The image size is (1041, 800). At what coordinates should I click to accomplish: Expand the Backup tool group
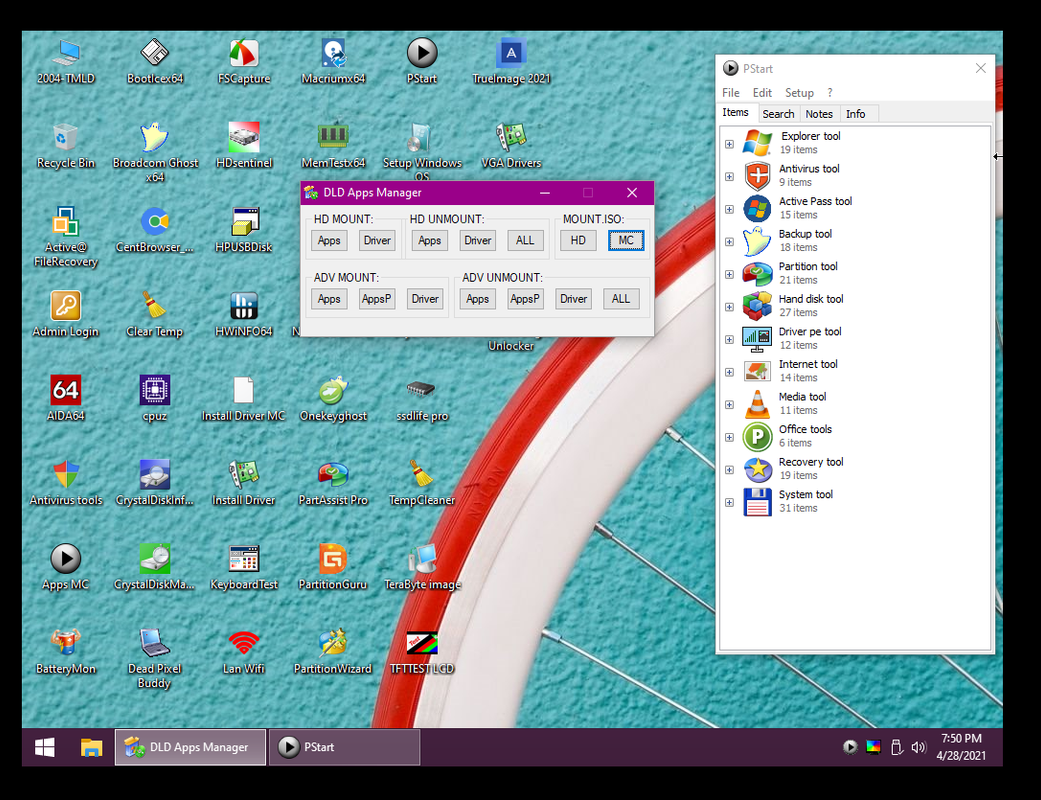point(729,242)
